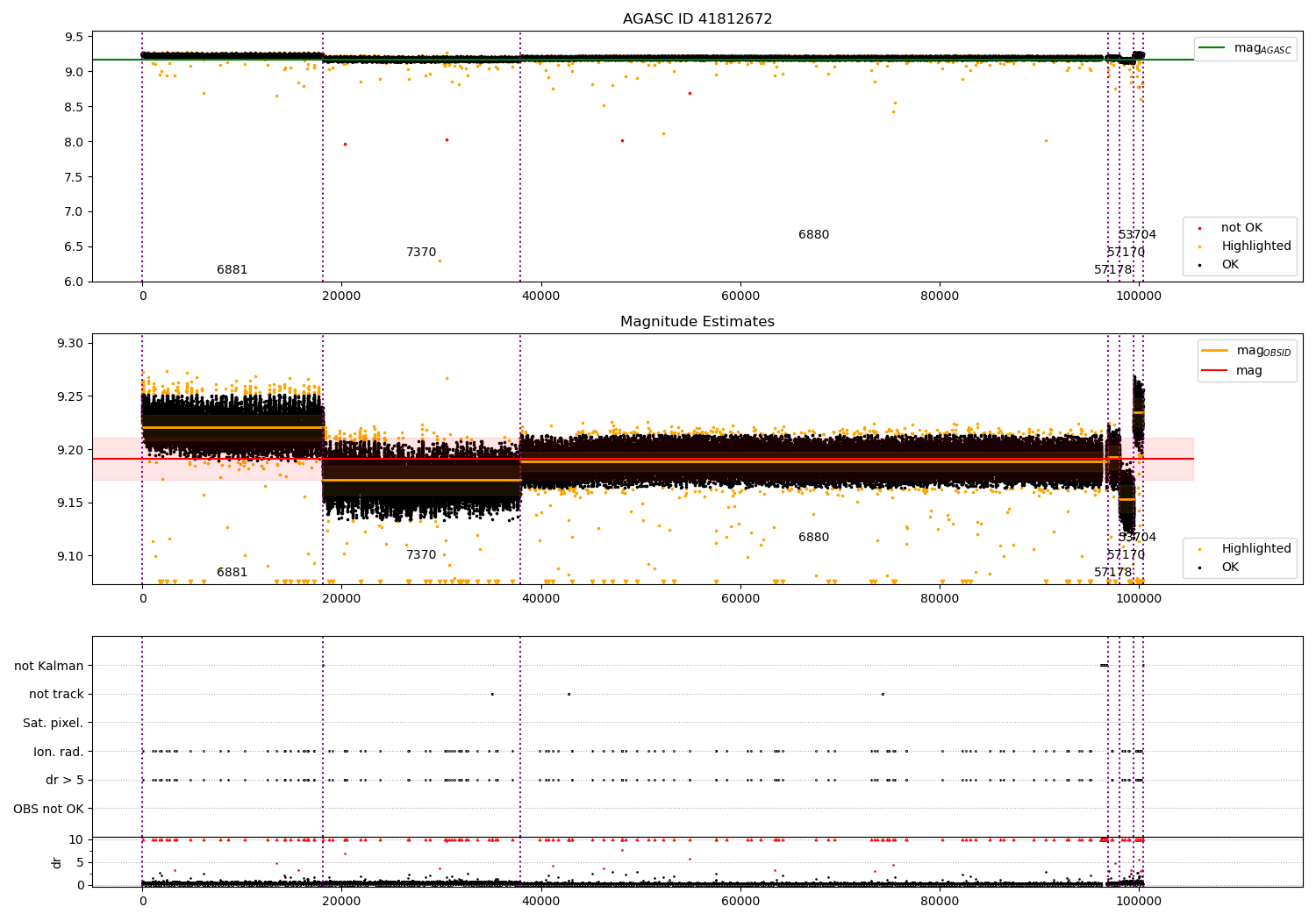Click y-axis tick 9.30 in the middle plot
This screenshot has height=921, width=1316.
coord(71,343)
